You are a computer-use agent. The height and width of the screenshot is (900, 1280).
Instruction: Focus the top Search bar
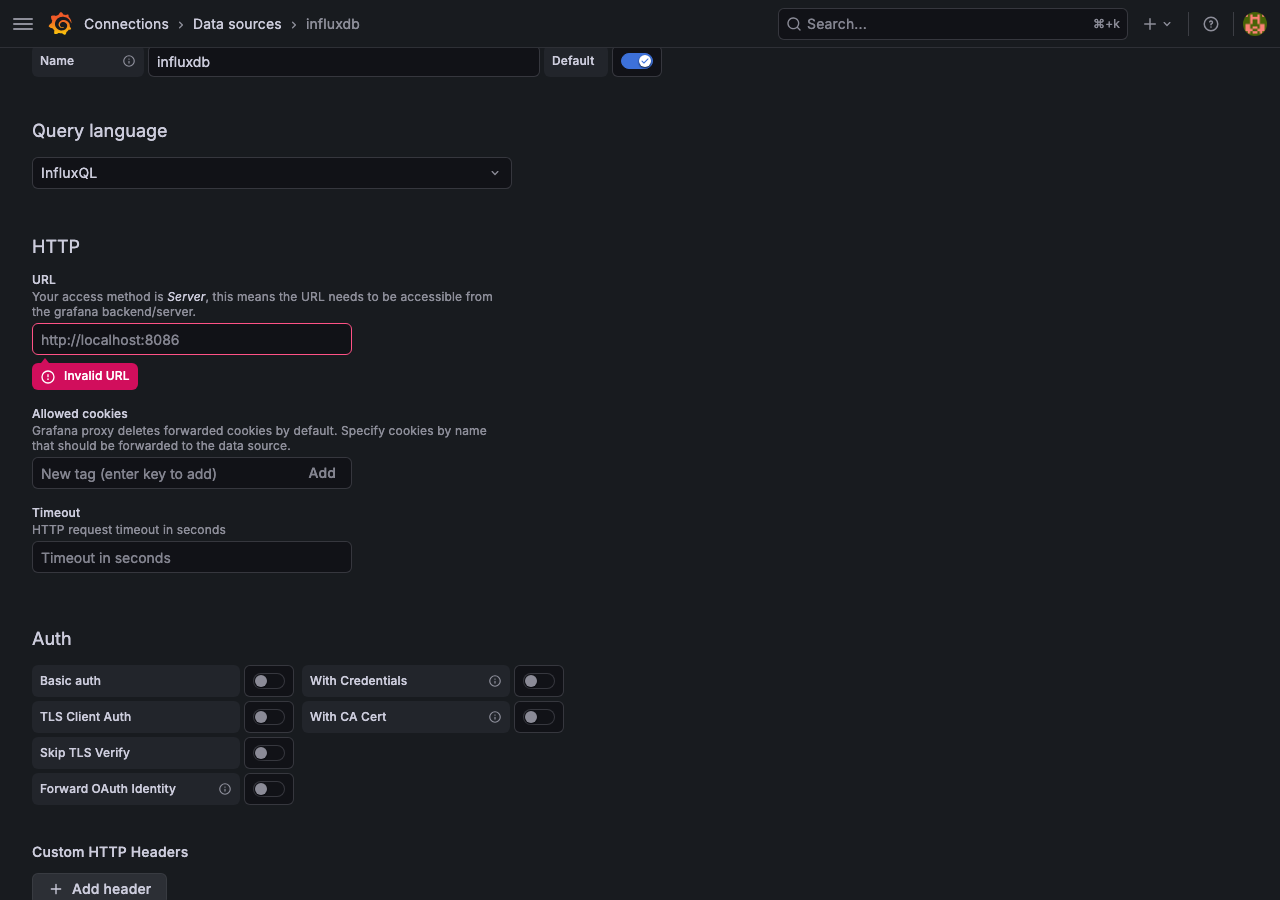[x=952, y=24]
